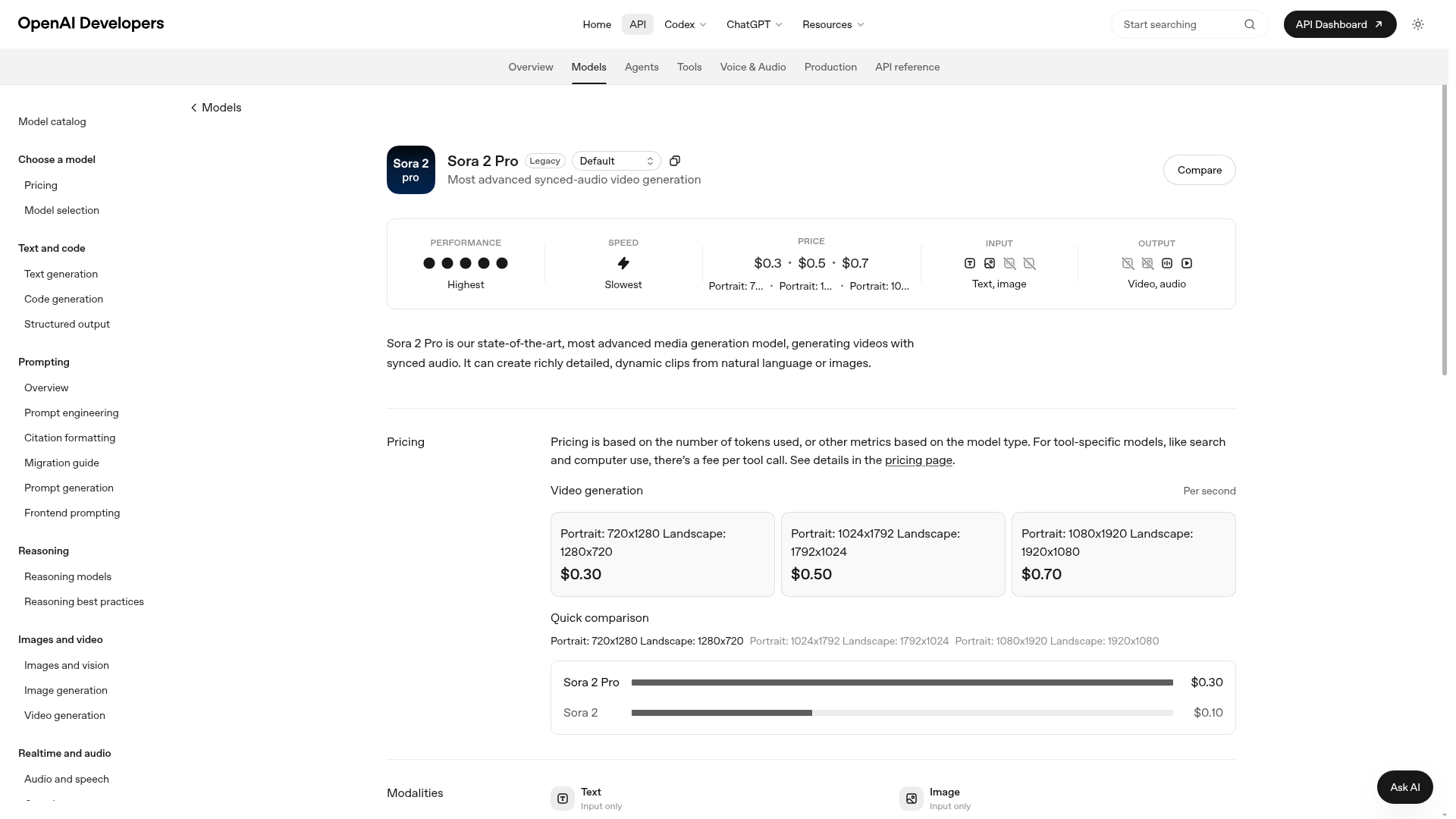Click the Compare button
Screen dimensions: 1456x819
tap(1200, 170)
